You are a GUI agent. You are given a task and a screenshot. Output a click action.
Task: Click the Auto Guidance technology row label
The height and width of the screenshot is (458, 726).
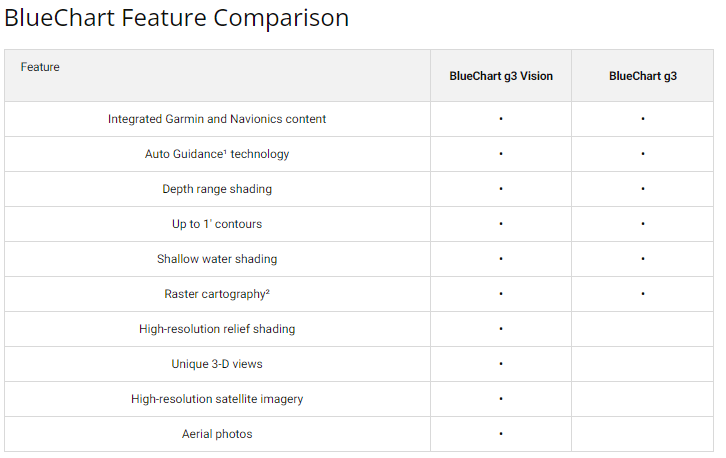217,154
